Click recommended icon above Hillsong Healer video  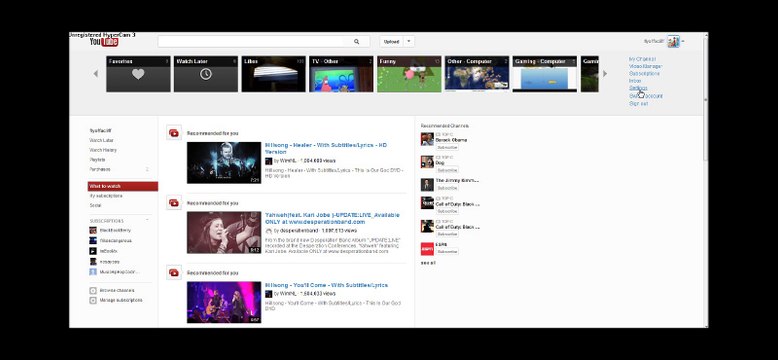click(174, 132)
